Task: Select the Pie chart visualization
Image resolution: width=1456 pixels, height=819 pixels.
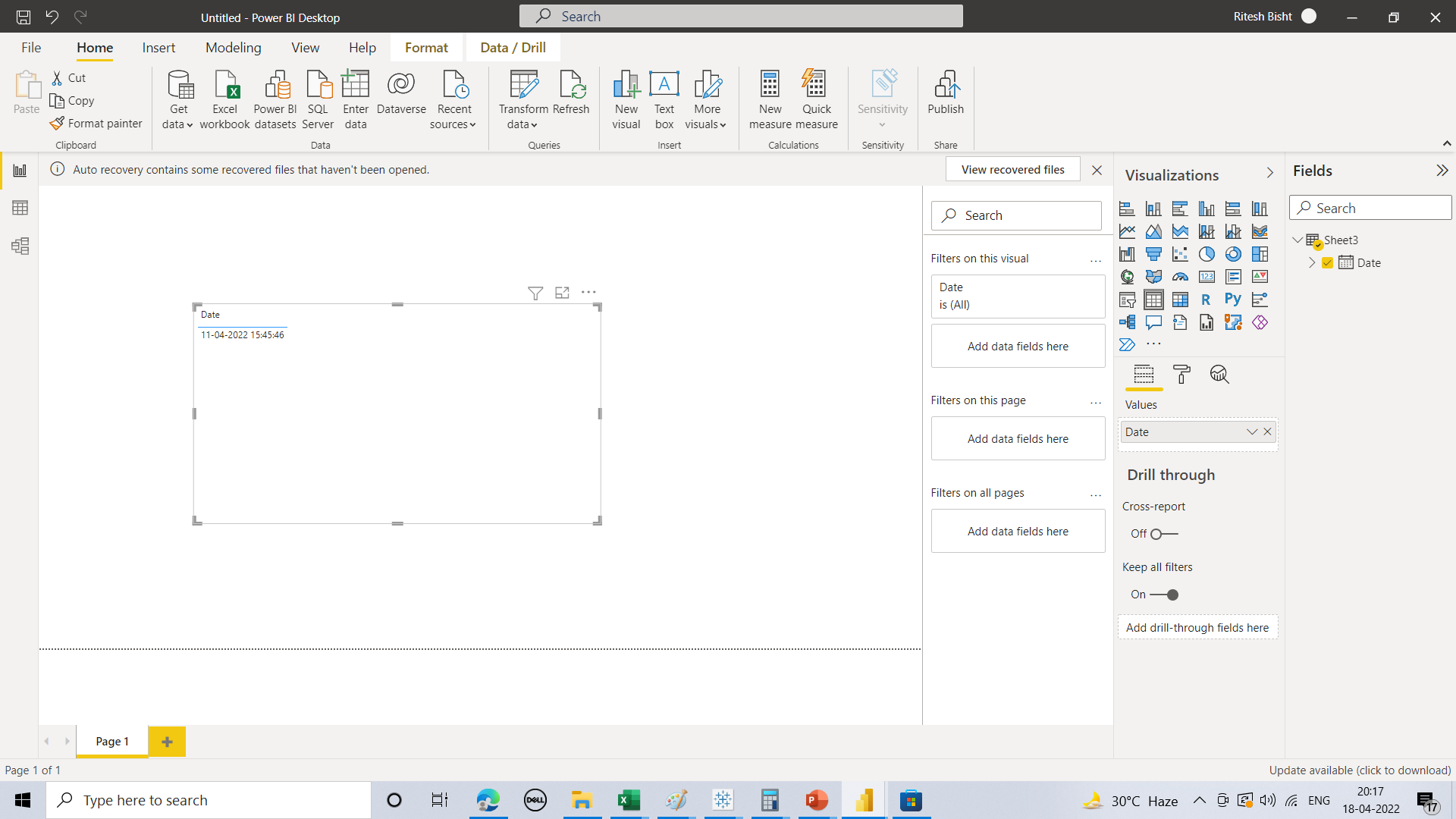Action: point(1207,254)
